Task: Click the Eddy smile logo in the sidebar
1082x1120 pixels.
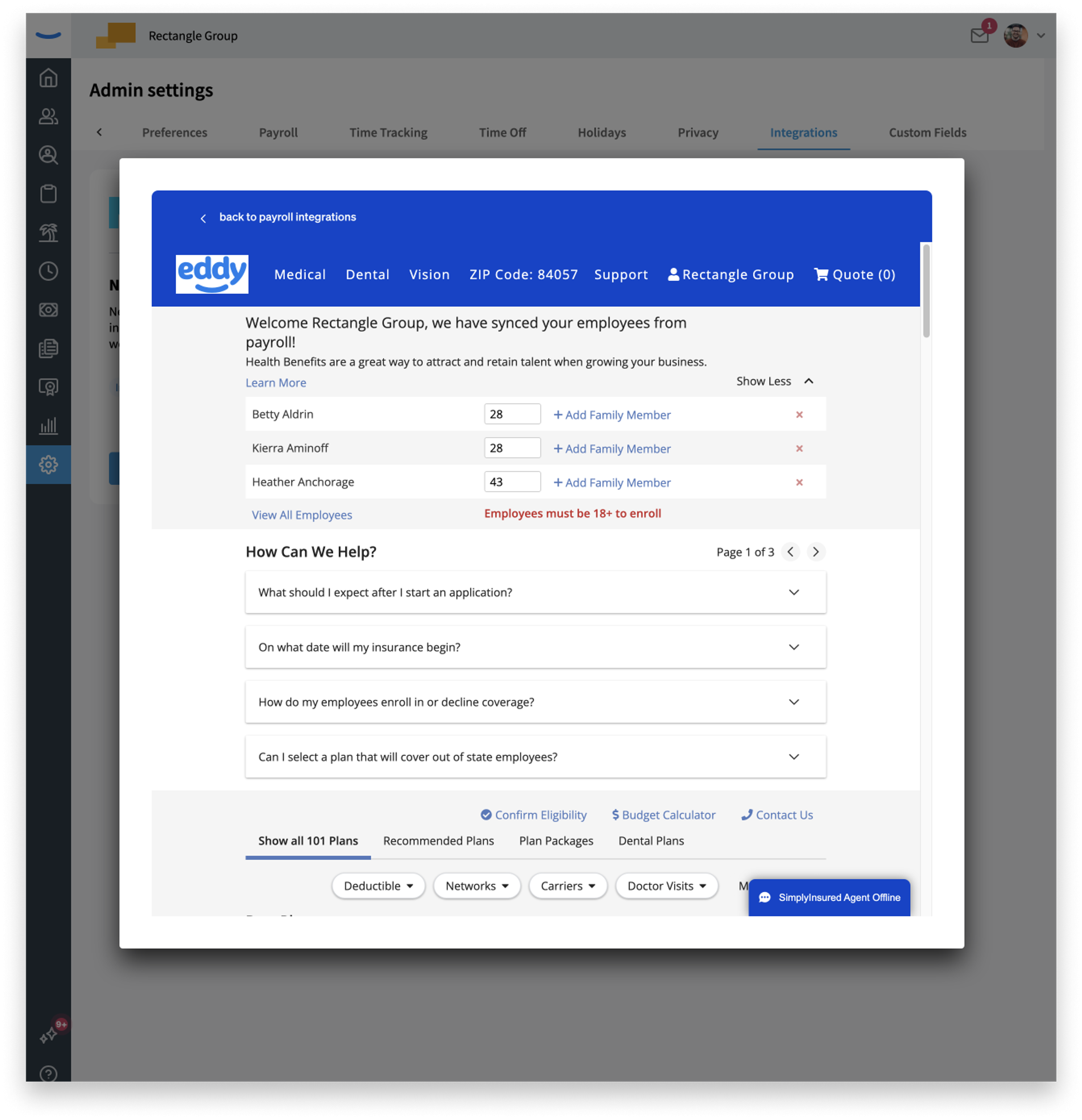Action: click(x=48, y=36)
